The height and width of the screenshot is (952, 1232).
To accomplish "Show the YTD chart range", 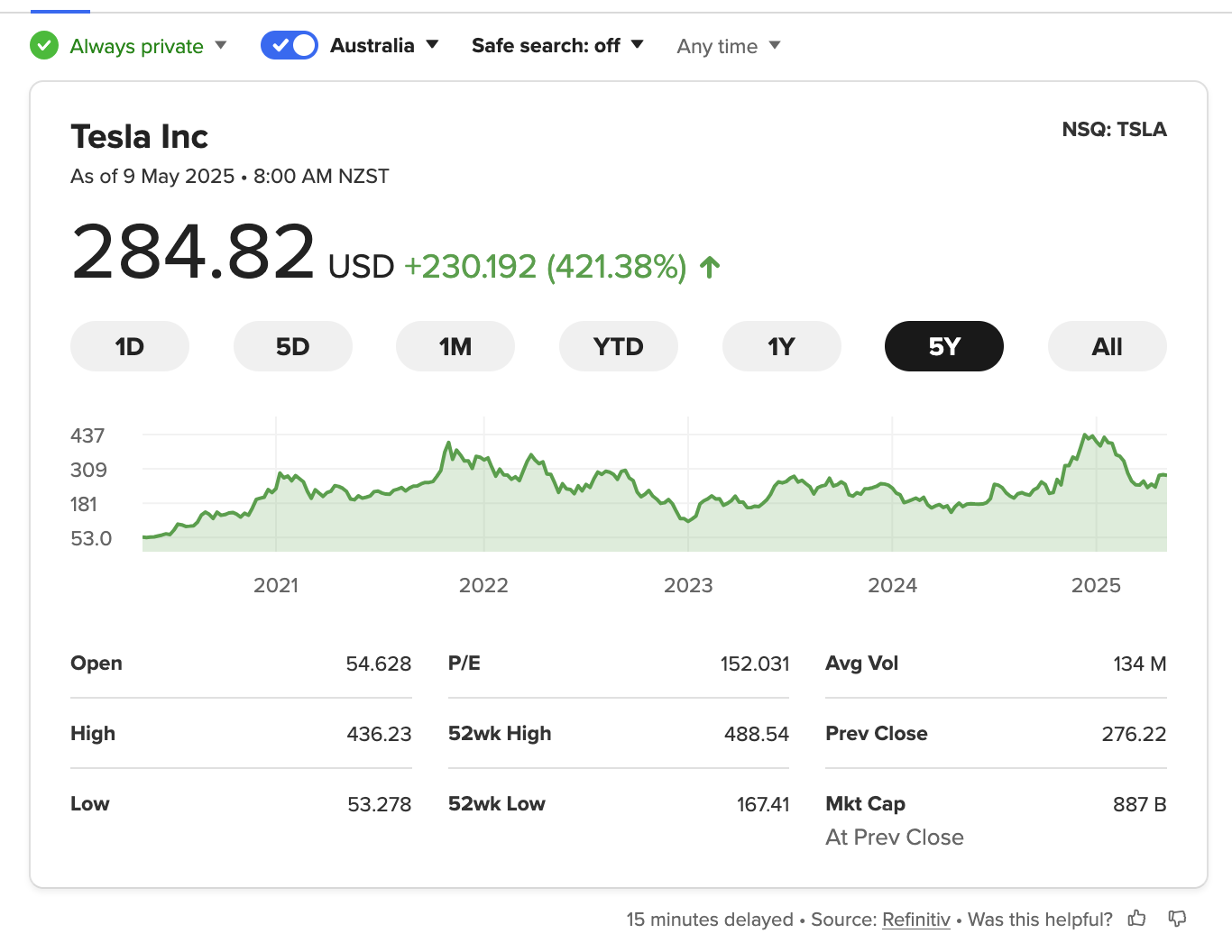I will pyautogui.click(x=619, y=346).
